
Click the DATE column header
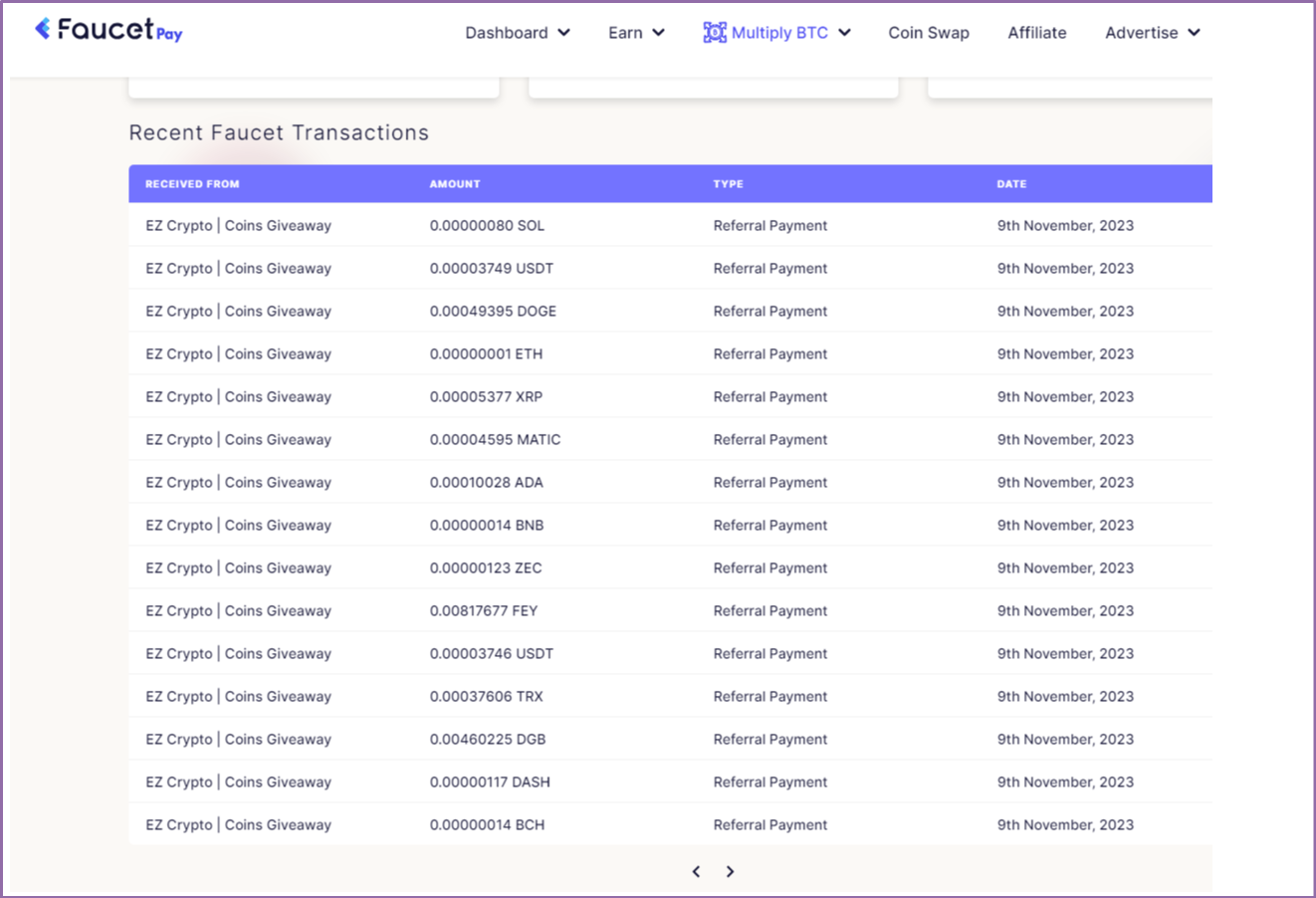[x=1011, y=184]
